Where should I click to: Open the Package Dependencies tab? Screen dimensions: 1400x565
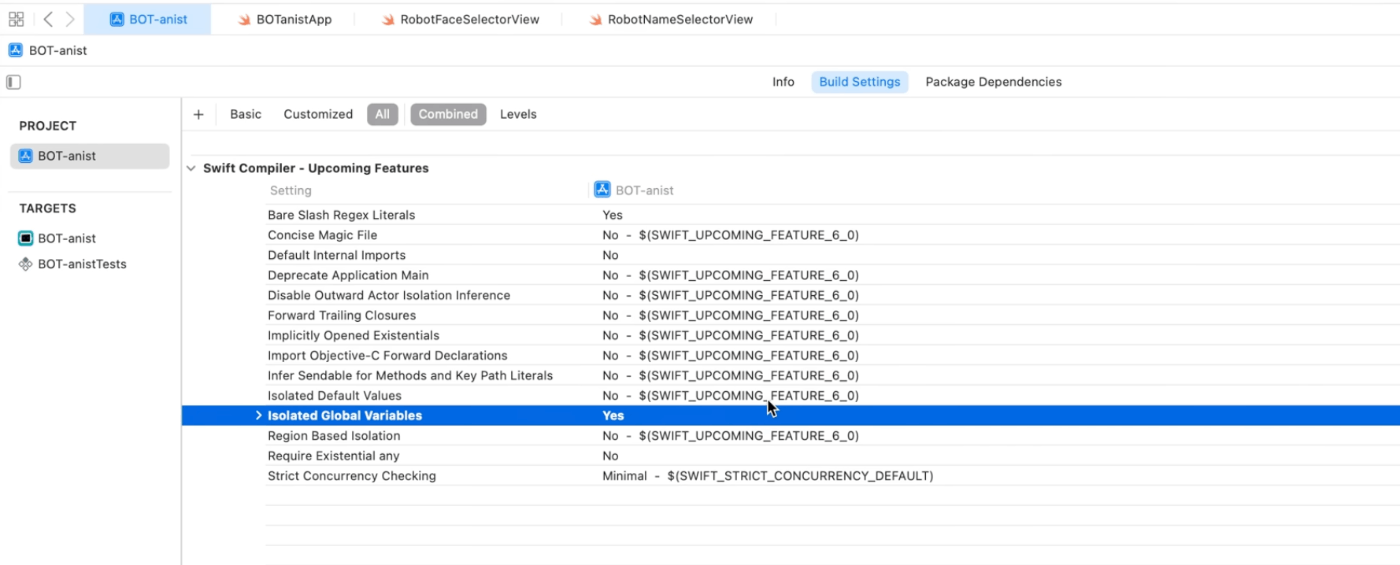coord(994,82)
